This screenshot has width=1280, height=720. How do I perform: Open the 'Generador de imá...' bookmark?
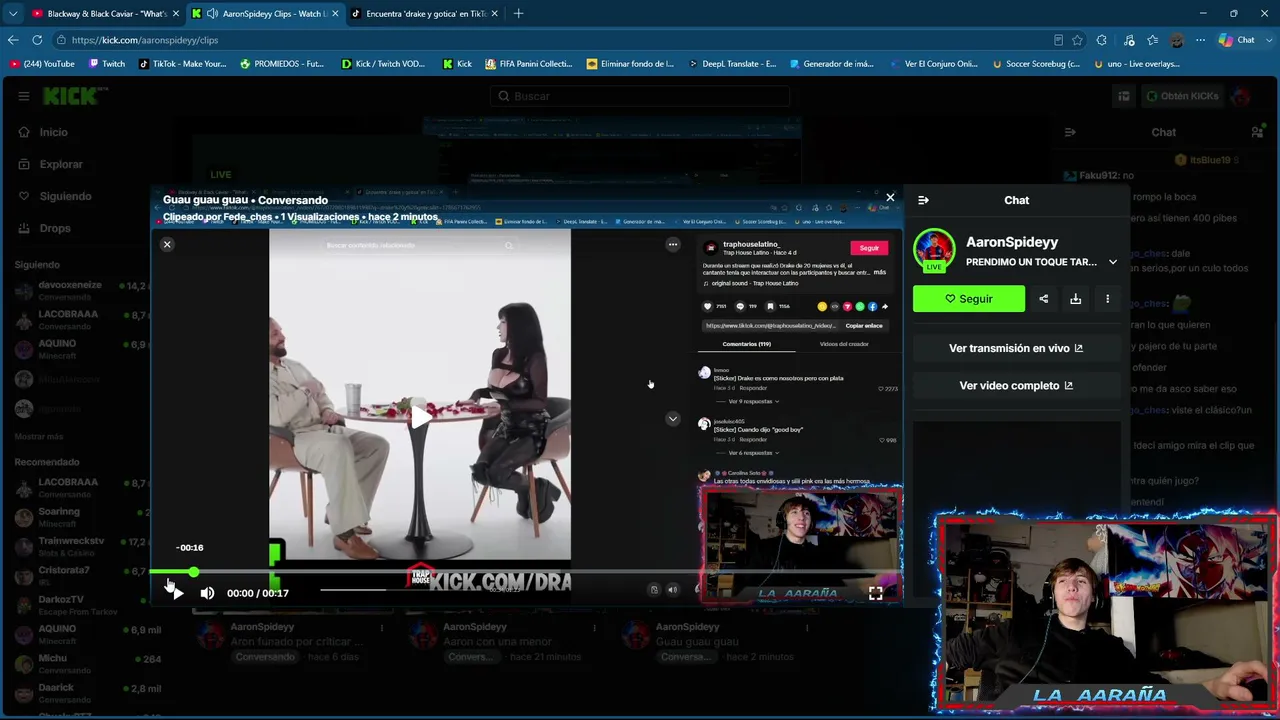[x=831, y=64]
